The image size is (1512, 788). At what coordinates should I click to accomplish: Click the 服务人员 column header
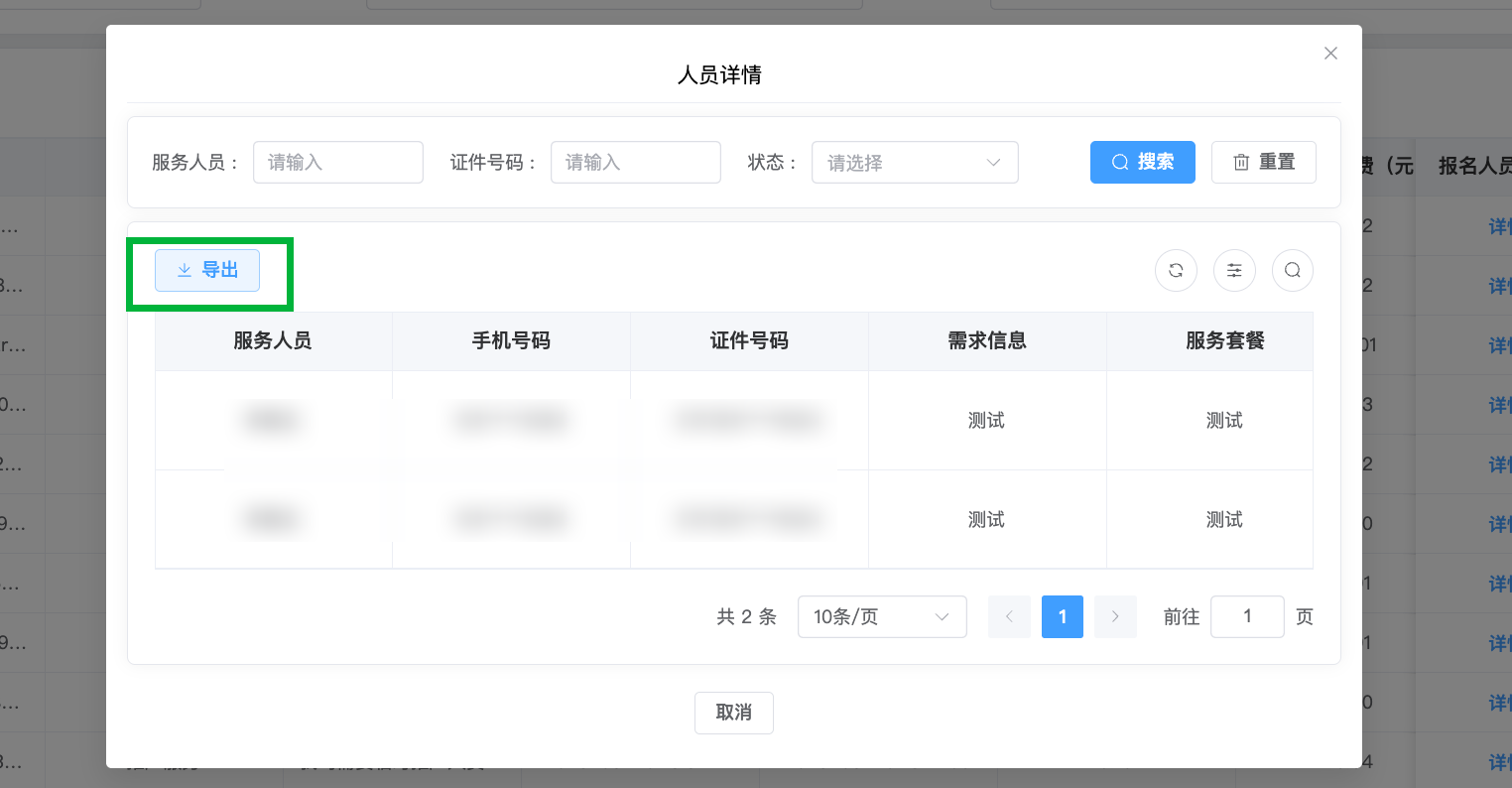click(273, 341)
